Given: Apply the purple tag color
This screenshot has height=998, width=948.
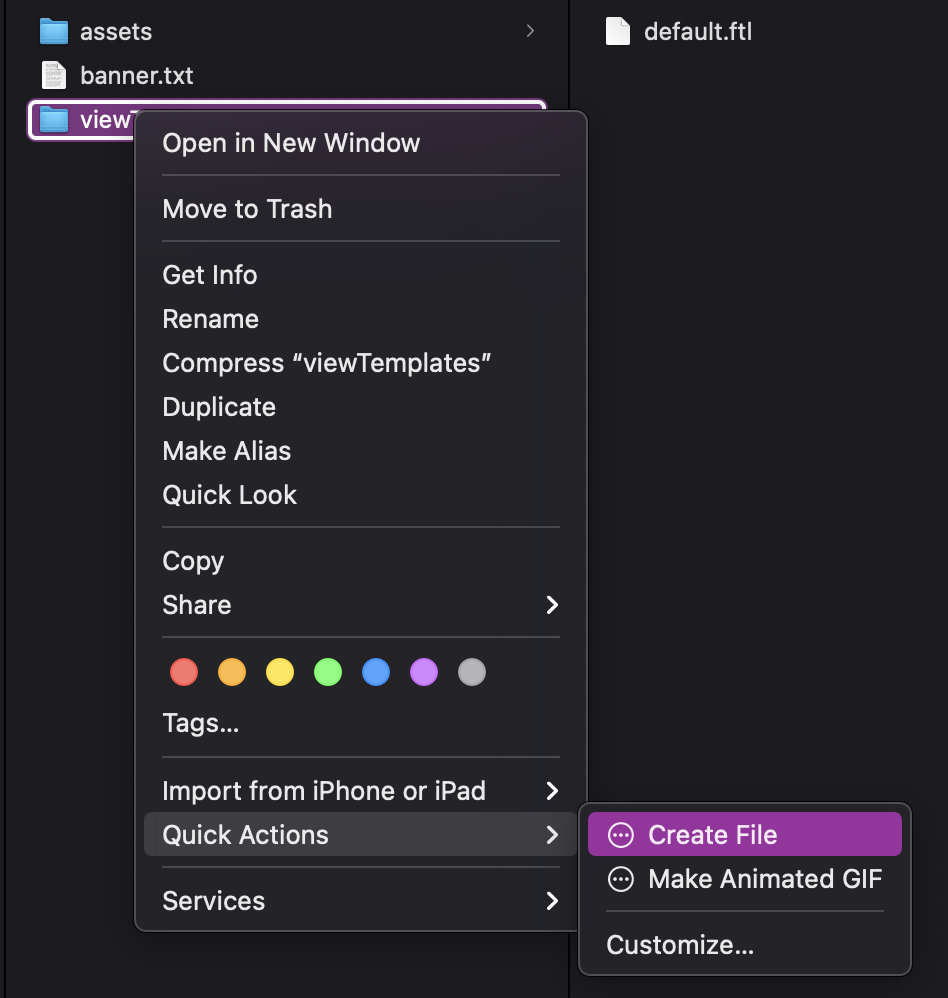Looking at the screenshot, I should [424, 672].
